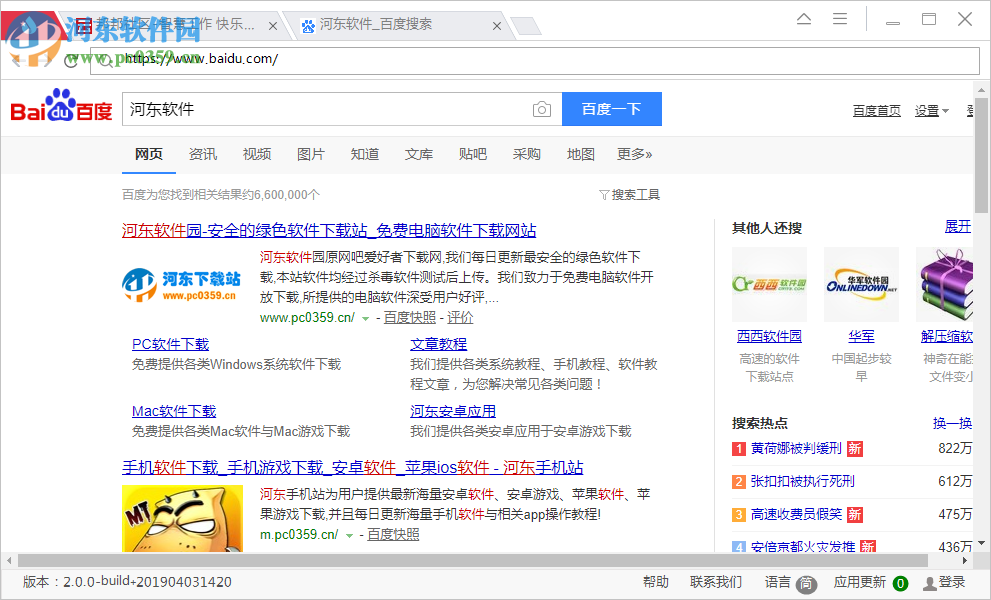Open hot search 高速收费员假笑
Image resolution: width=991 pixels, height=600 pixels.
click(796, 514)
